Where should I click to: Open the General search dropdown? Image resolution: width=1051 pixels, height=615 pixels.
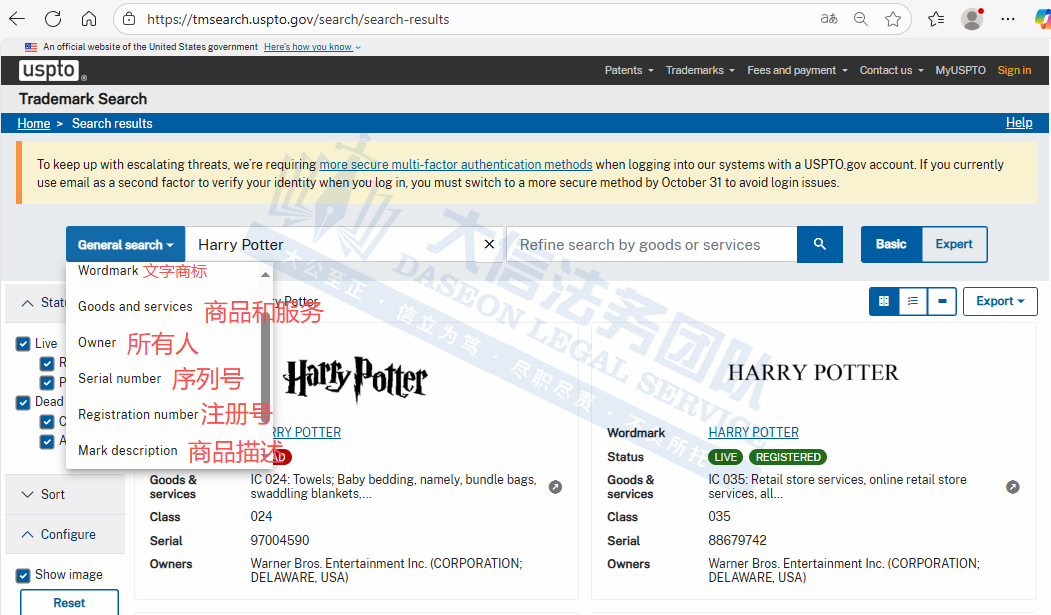pos(125,245)
